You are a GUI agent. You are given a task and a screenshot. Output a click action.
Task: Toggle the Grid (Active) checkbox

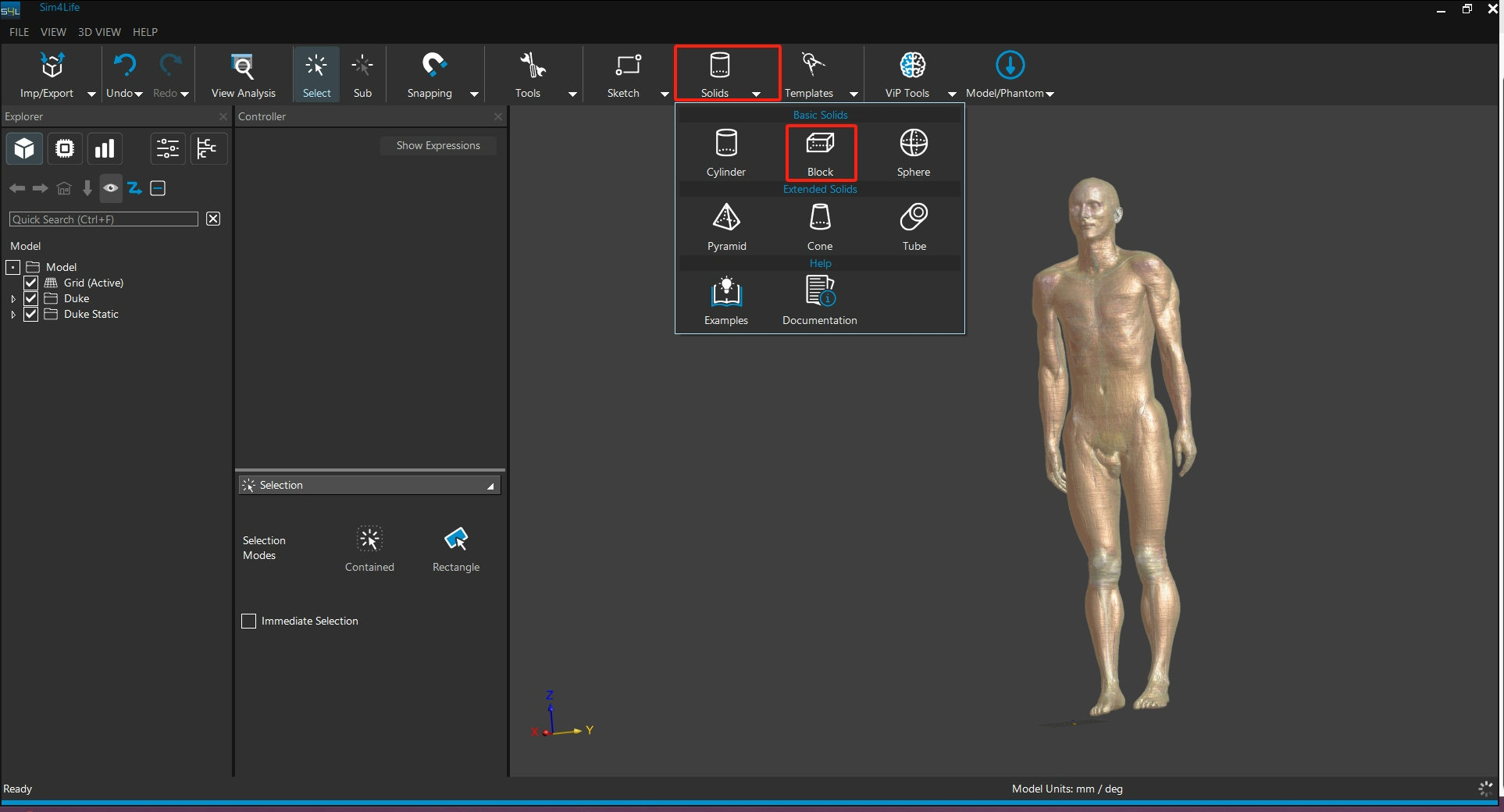click(31, 283)
